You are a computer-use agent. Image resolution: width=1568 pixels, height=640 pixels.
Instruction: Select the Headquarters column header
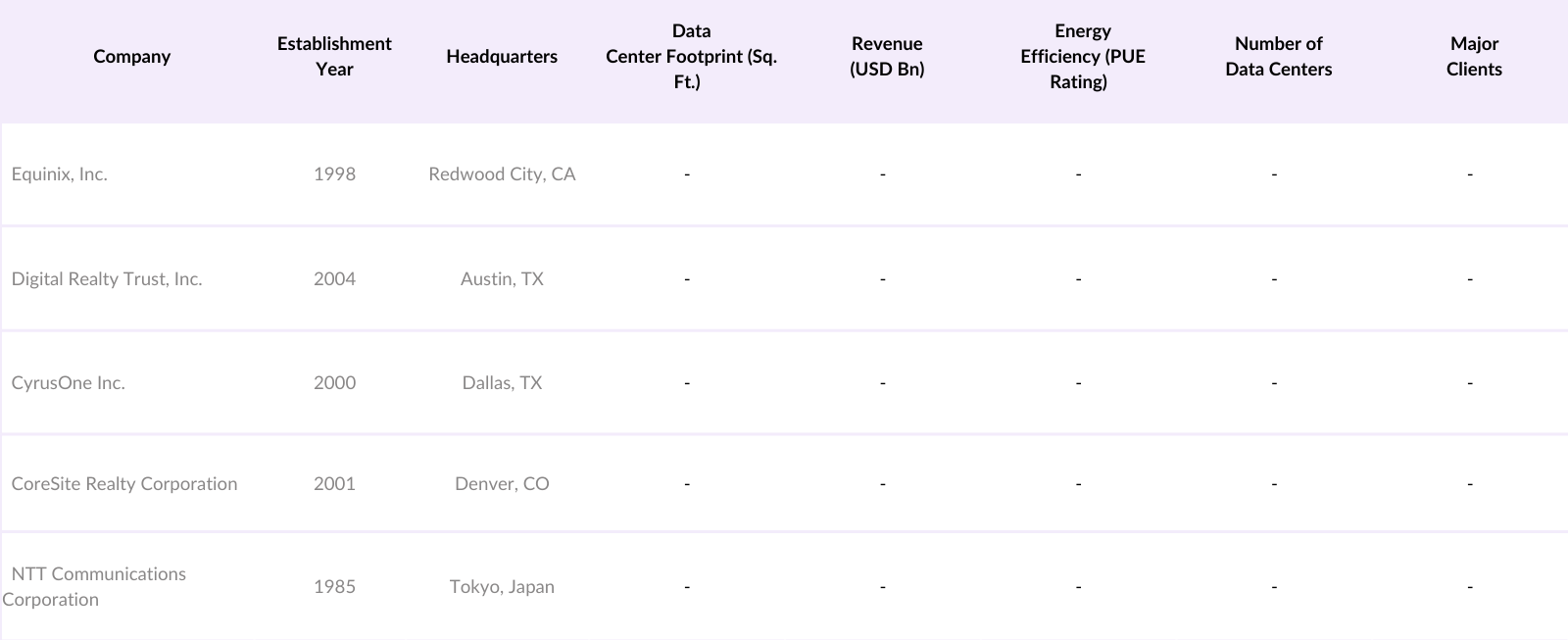click(x=502, y=57)
